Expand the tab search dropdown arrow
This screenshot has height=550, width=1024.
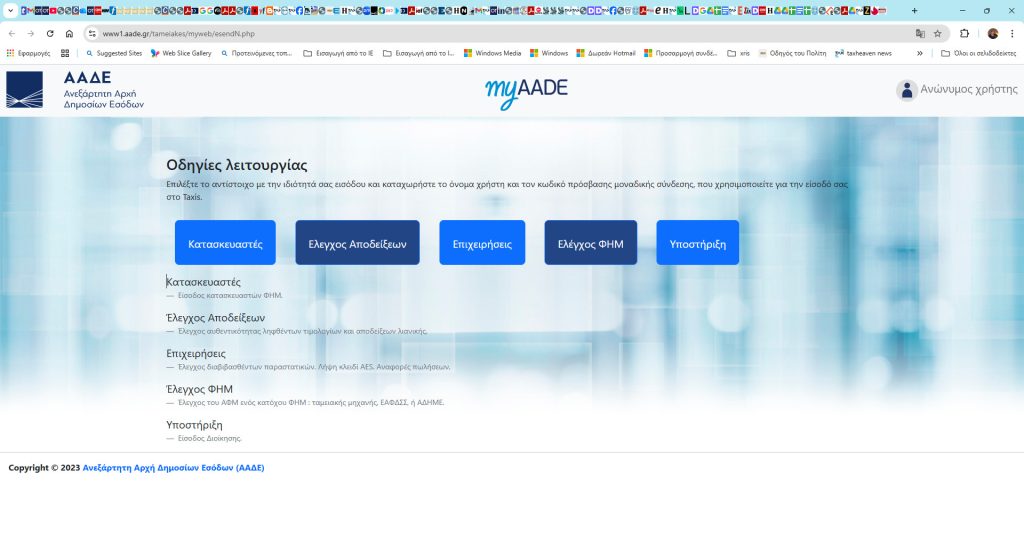9,10
